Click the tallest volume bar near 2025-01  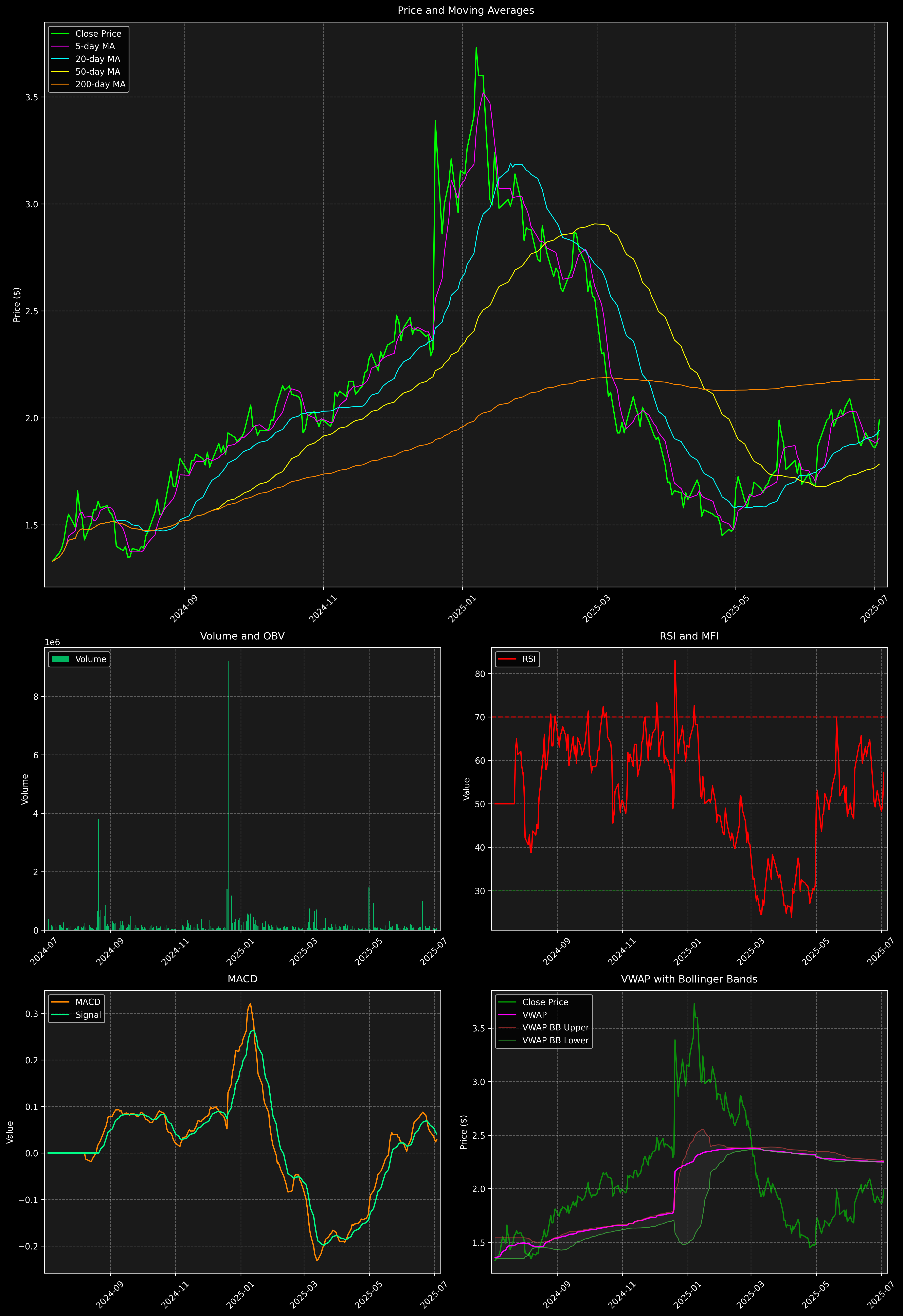[228, 796]
